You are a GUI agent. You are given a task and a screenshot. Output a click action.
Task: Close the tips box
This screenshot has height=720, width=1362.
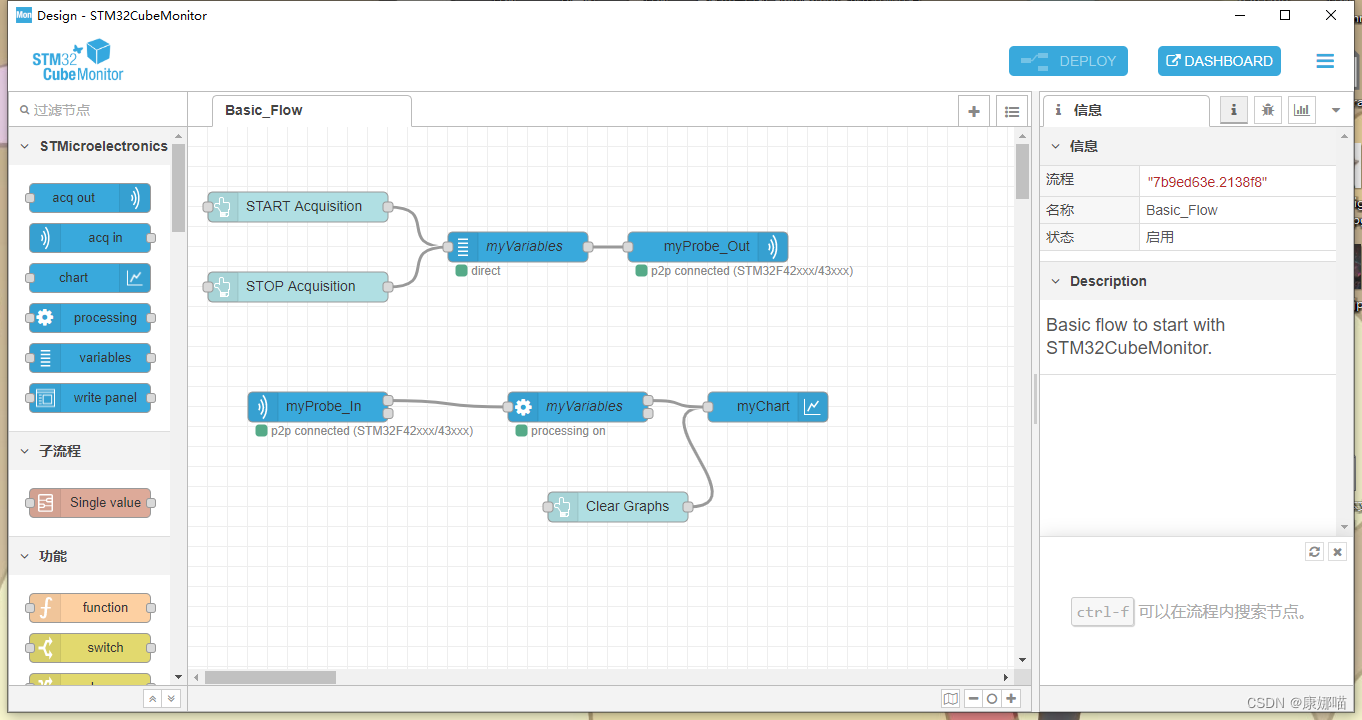point(1338,552)
